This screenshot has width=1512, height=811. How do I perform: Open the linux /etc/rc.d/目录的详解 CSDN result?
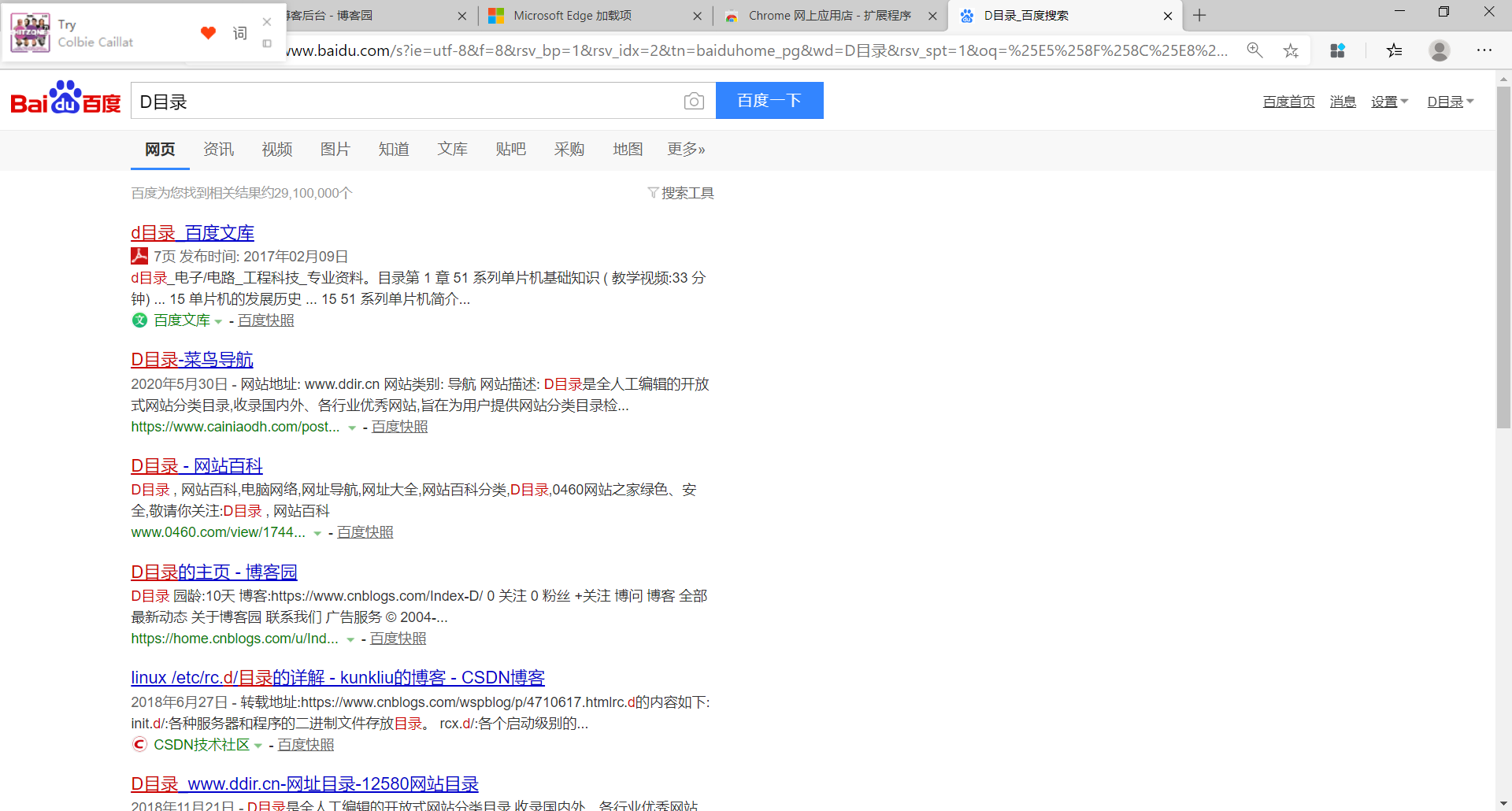coord(338,678)
